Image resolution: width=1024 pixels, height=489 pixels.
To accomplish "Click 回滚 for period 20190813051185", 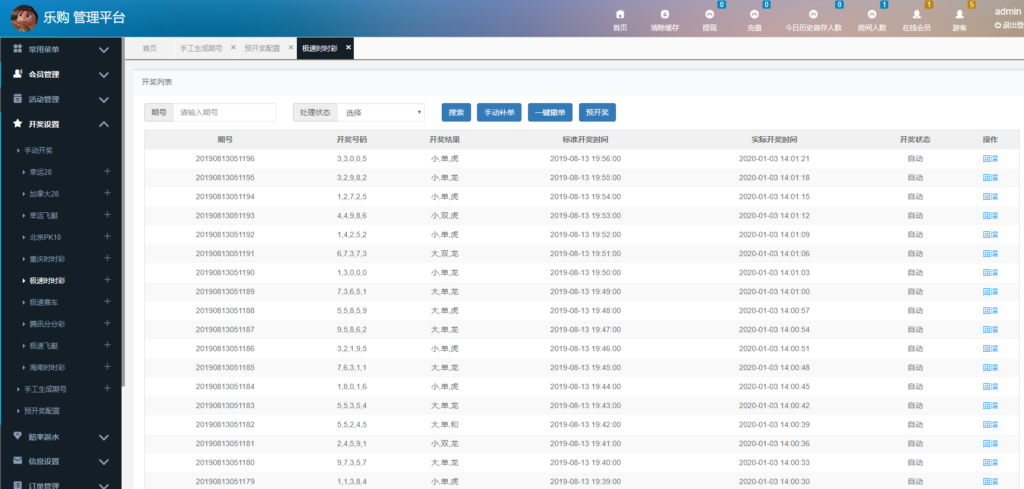I will 990,368.
